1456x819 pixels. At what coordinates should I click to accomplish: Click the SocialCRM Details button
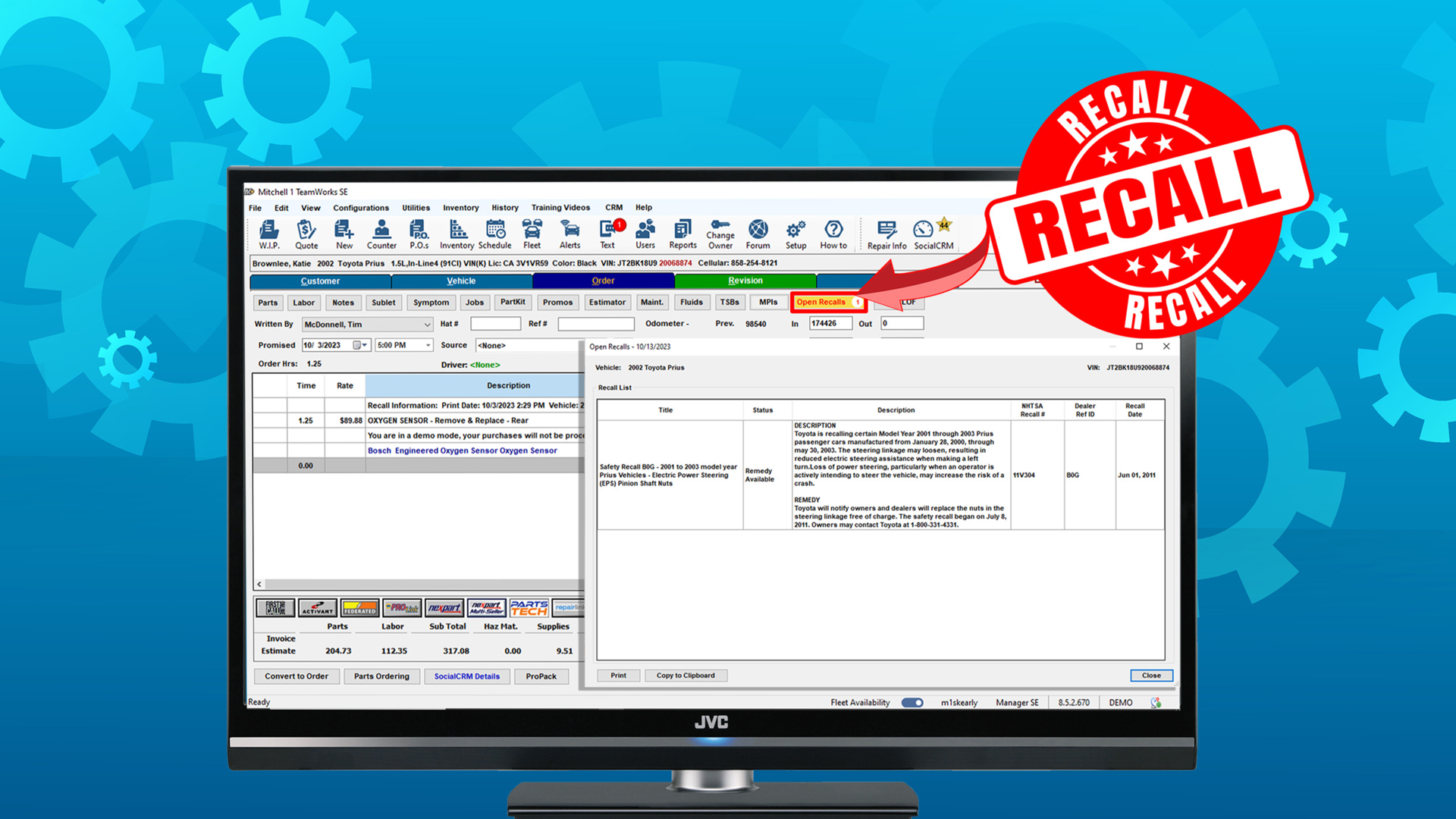(467, 676)
